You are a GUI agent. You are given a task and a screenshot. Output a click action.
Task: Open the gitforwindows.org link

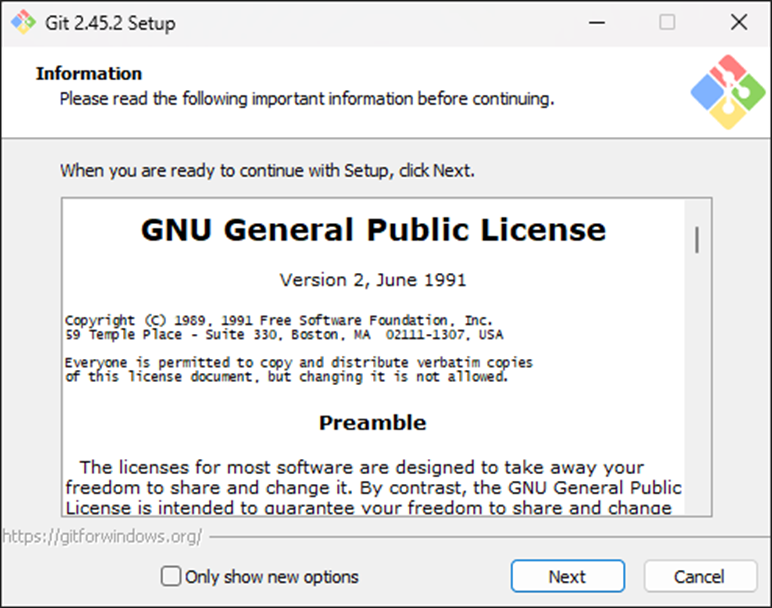point(102,536)
